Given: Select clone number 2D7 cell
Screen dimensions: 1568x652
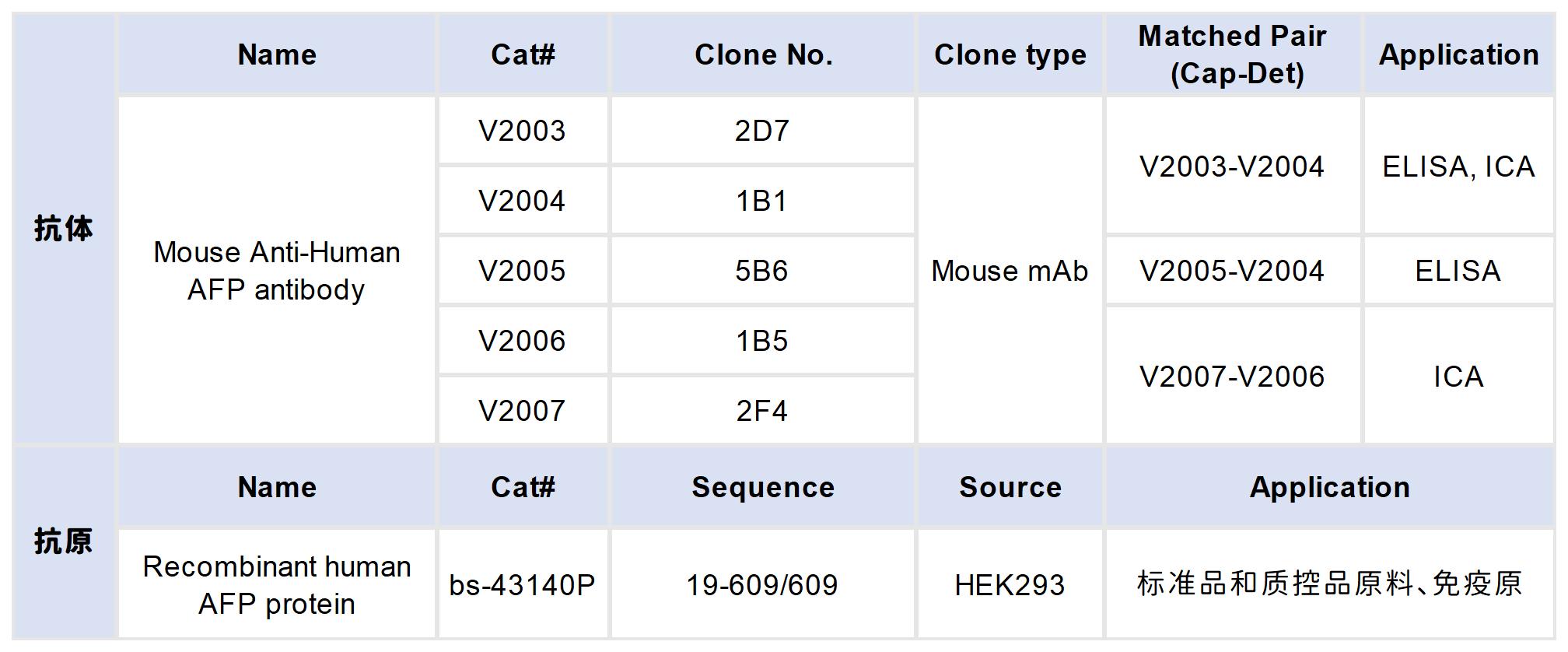Looking at the screenshot, I should (762, 131).
